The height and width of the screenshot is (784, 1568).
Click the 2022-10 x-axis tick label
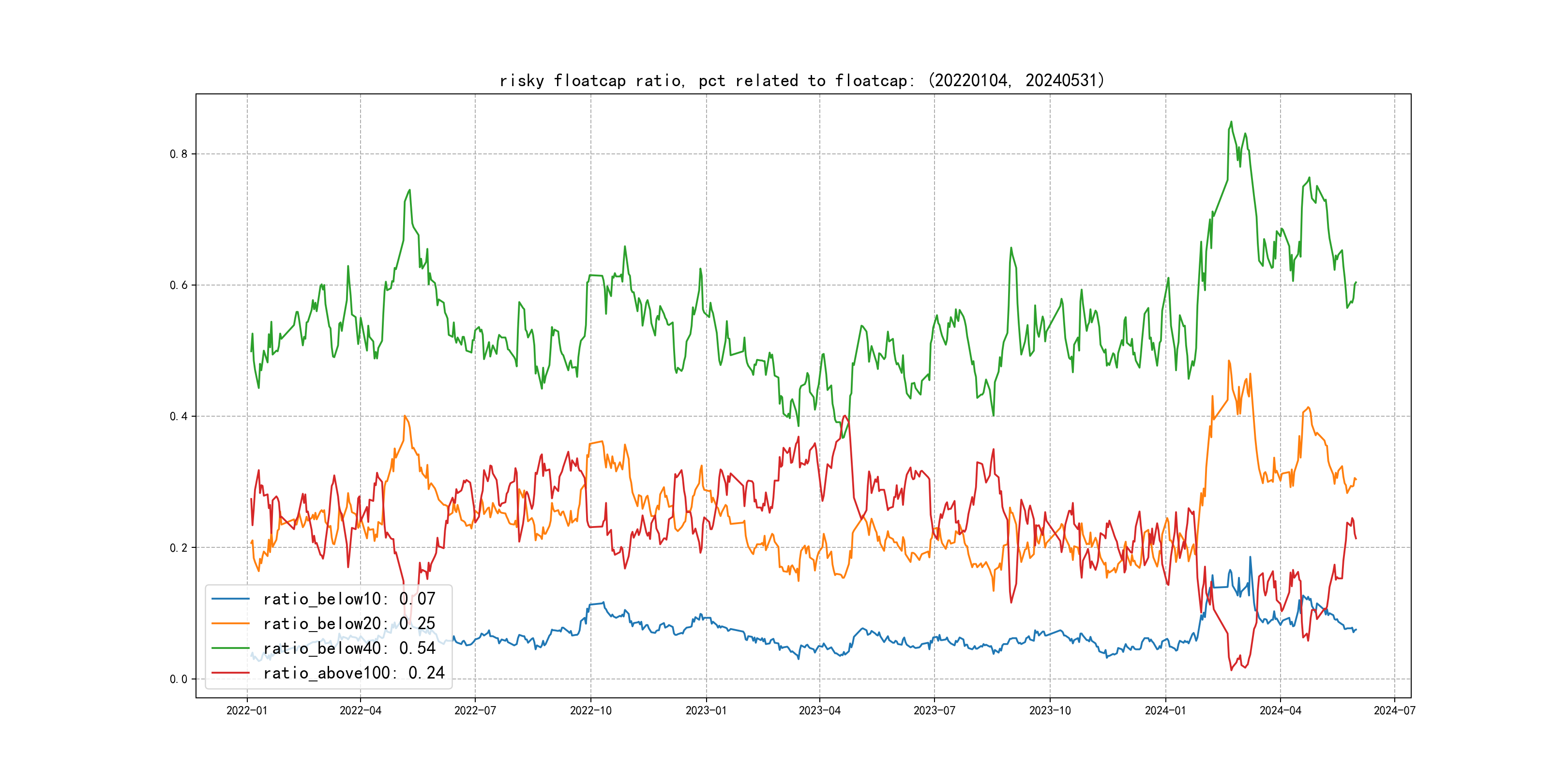click(590, 710)
